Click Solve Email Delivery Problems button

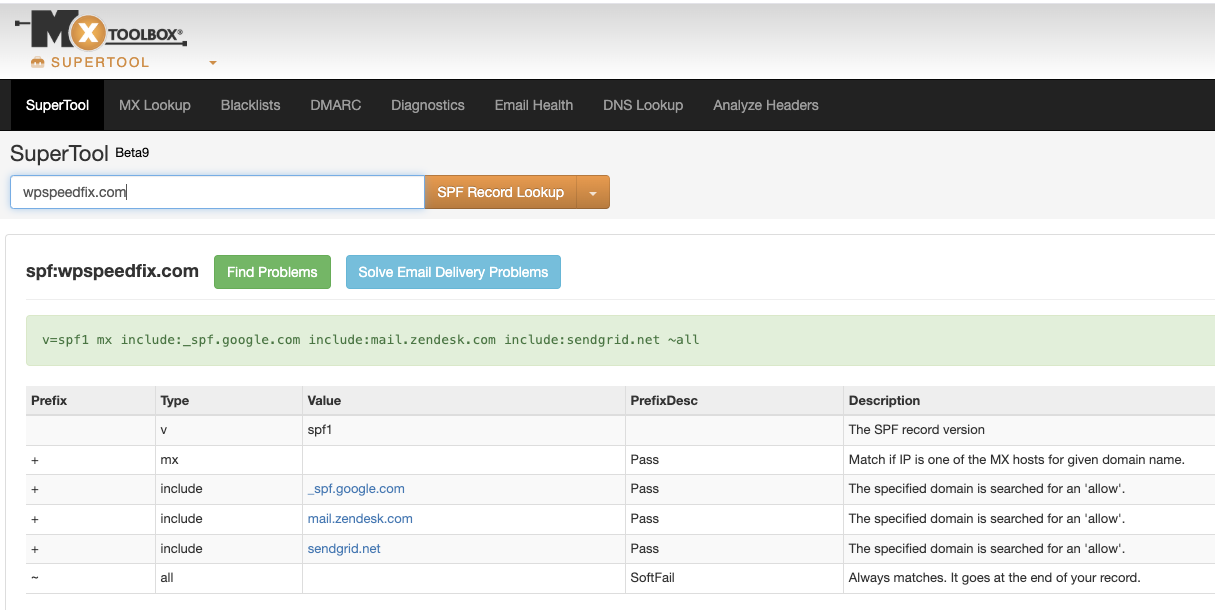click(453, 272)
